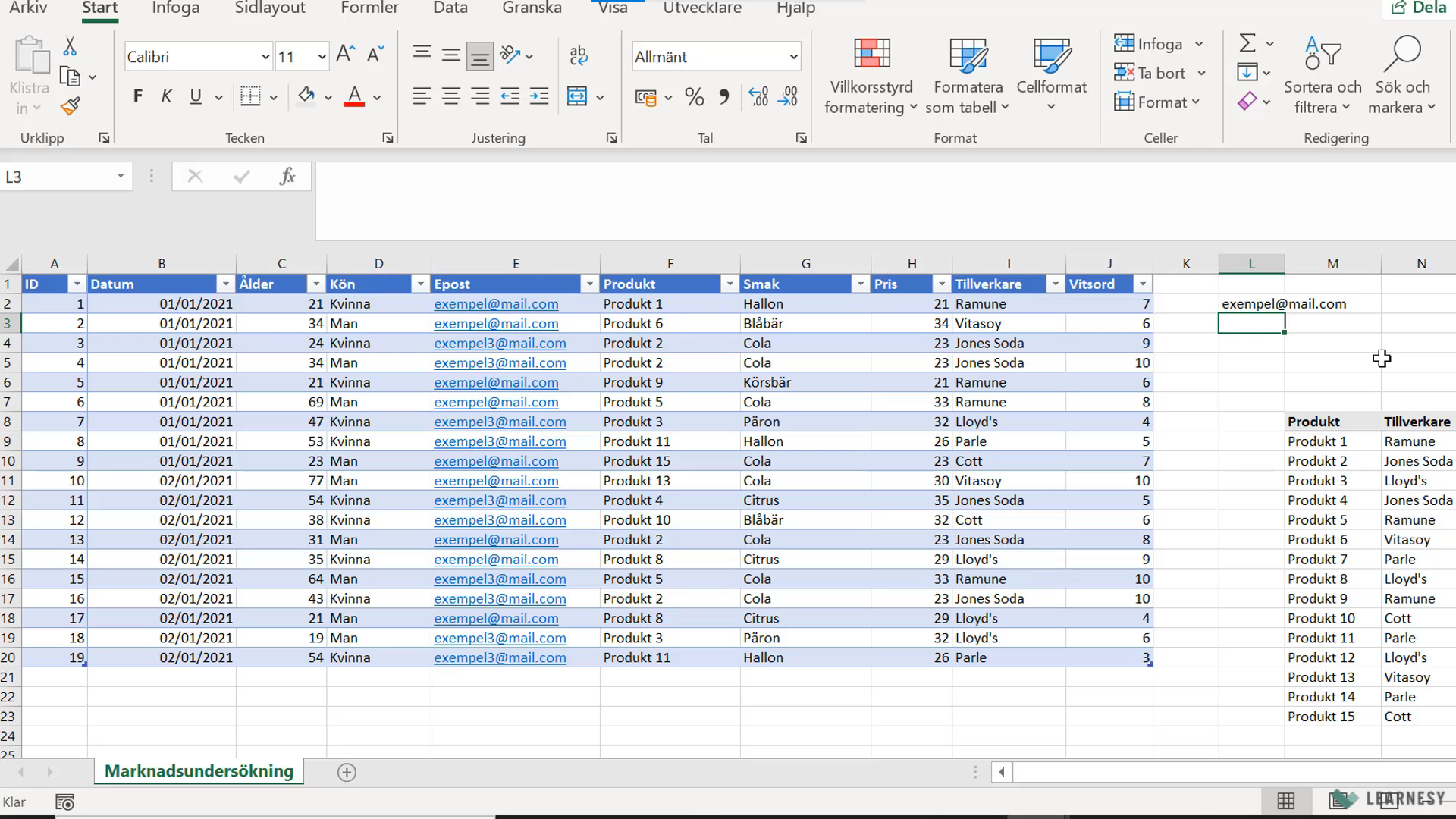Click the horizontal scrollbar left arrow

point(1002,772)
